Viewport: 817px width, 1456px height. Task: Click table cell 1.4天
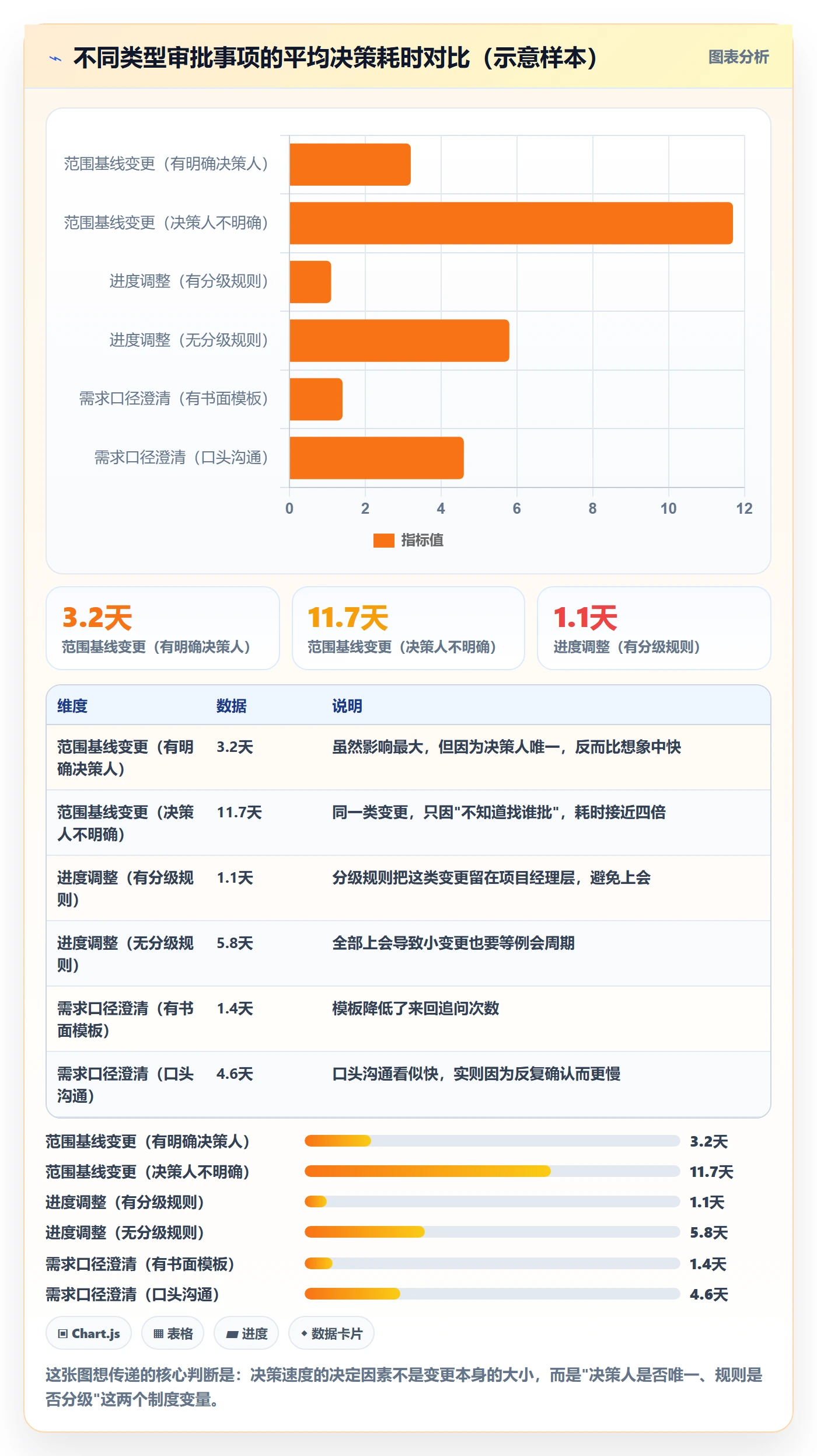click(235, 1008)
